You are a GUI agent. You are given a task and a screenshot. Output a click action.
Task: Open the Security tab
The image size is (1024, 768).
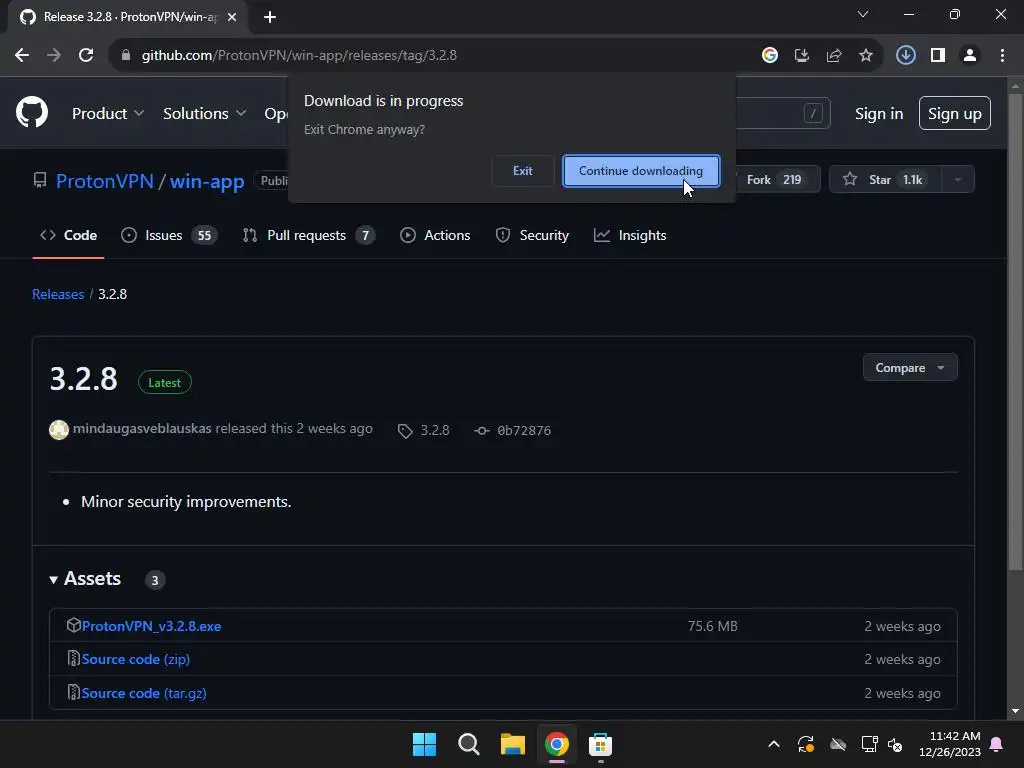tap(532, 235)
